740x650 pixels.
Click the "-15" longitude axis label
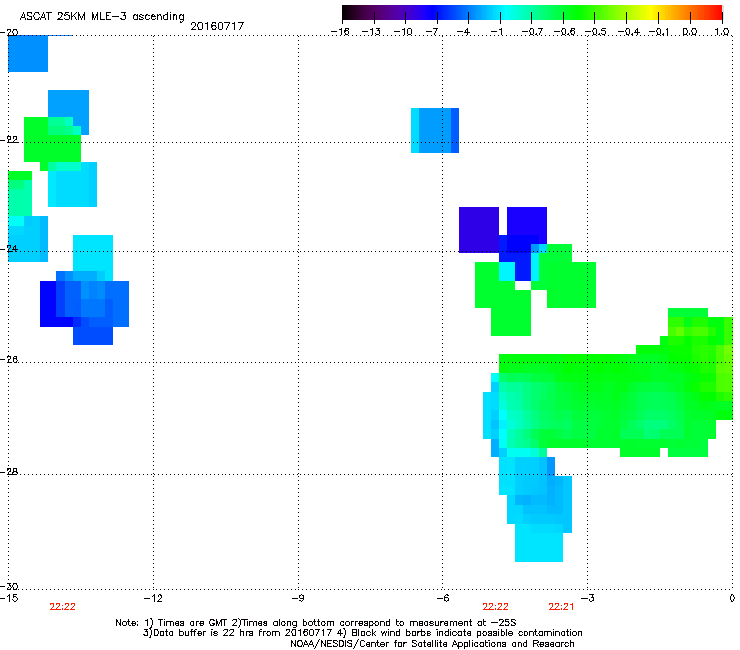click(x=9, y=598)
